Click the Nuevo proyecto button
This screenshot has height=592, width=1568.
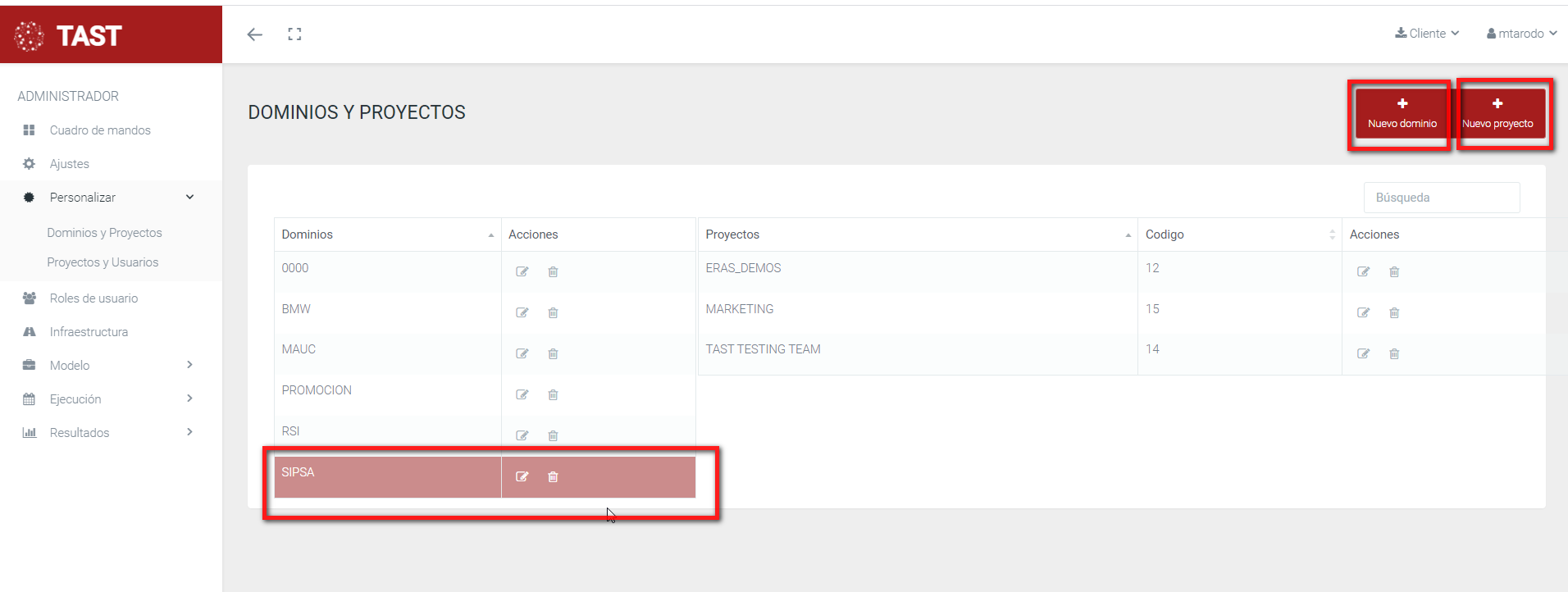click(x=1497, y=114)
